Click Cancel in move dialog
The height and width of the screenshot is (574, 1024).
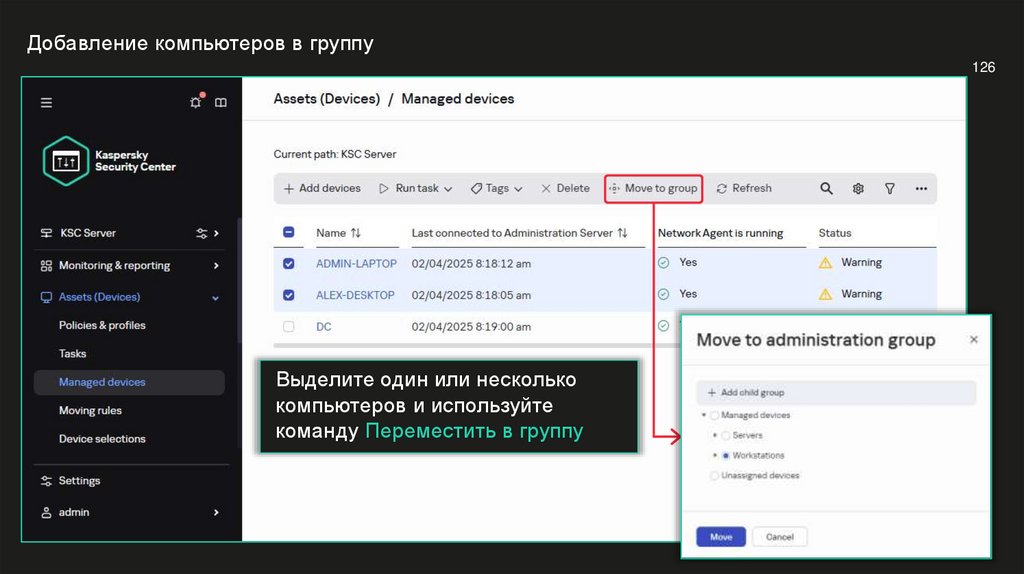click(x=780, y=537)
